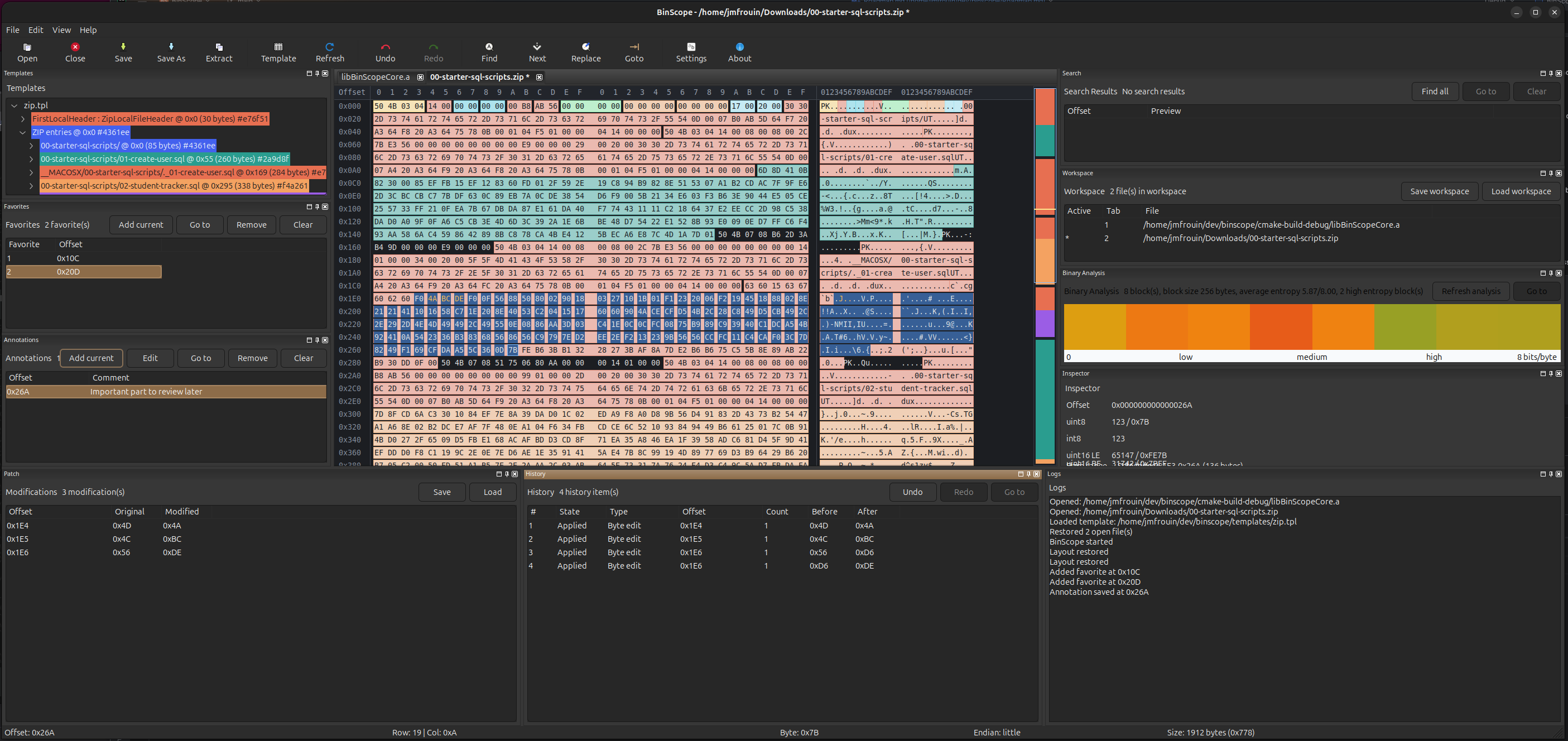Select the patch row at offset 0x1E5

click(x=261, y=539)
